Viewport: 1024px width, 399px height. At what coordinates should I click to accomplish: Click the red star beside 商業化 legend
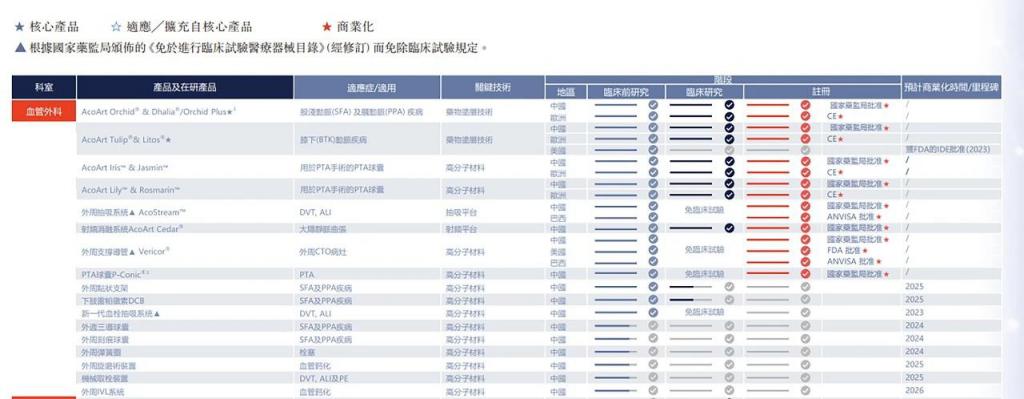coord(327,27)
